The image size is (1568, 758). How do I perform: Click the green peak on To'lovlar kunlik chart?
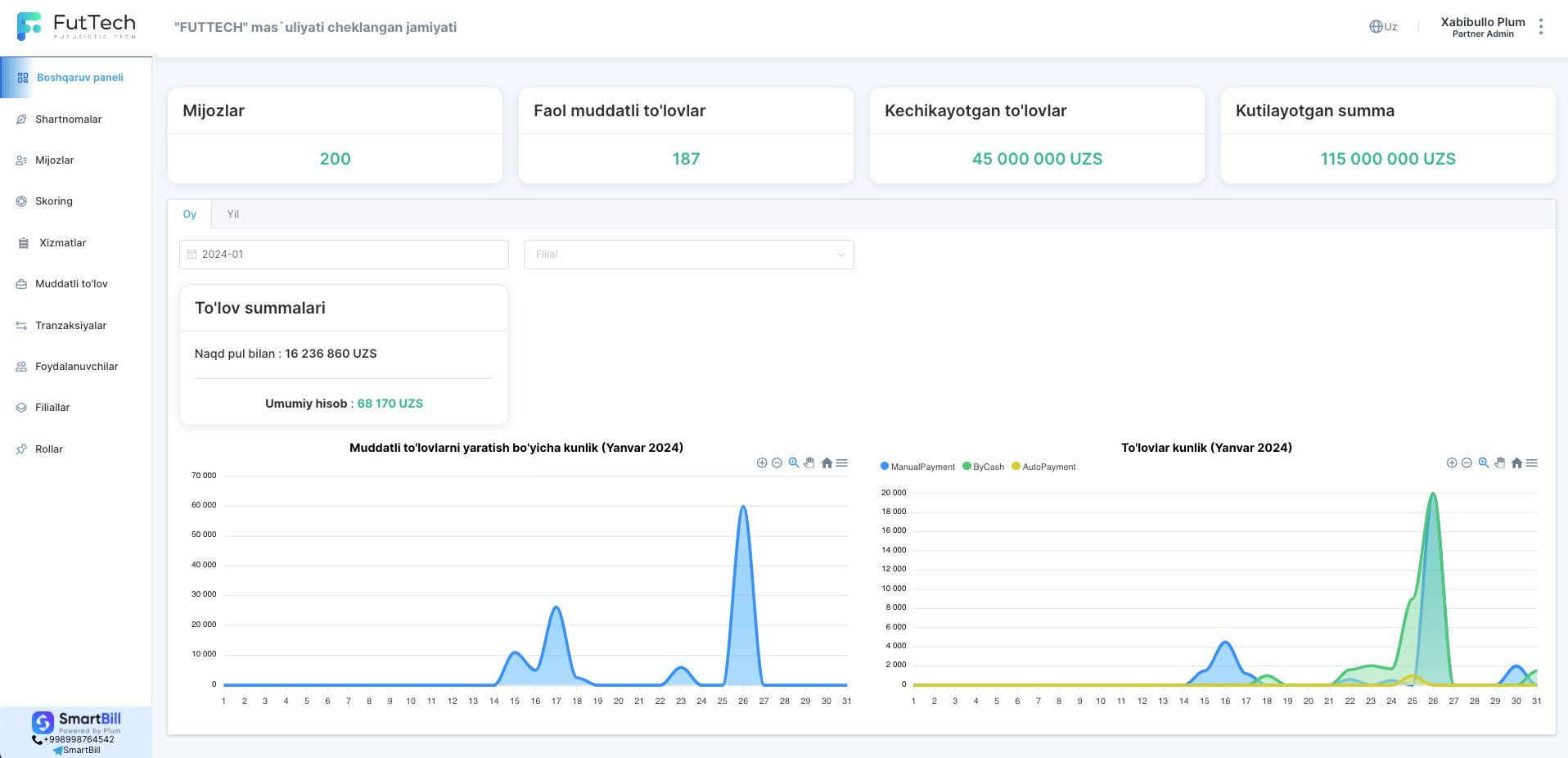1433,494
